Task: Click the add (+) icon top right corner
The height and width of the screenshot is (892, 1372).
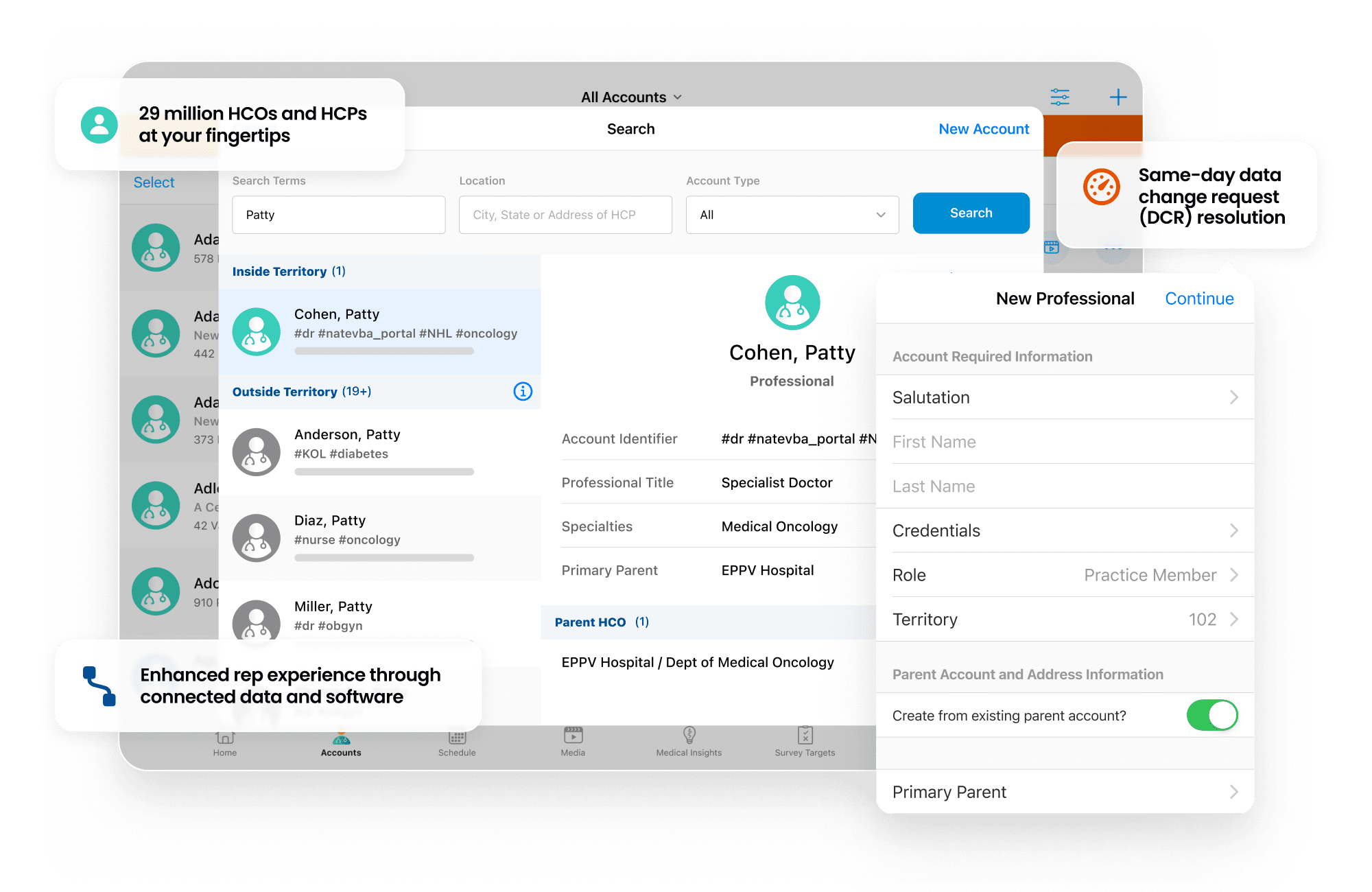Action: pos(1118,96)
